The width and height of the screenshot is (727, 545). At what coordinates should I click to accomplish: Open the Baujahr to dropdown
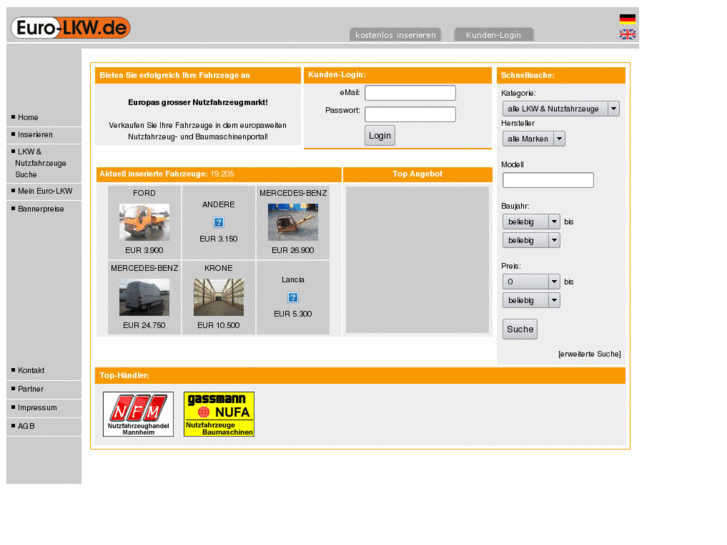[x=531, y=240]
